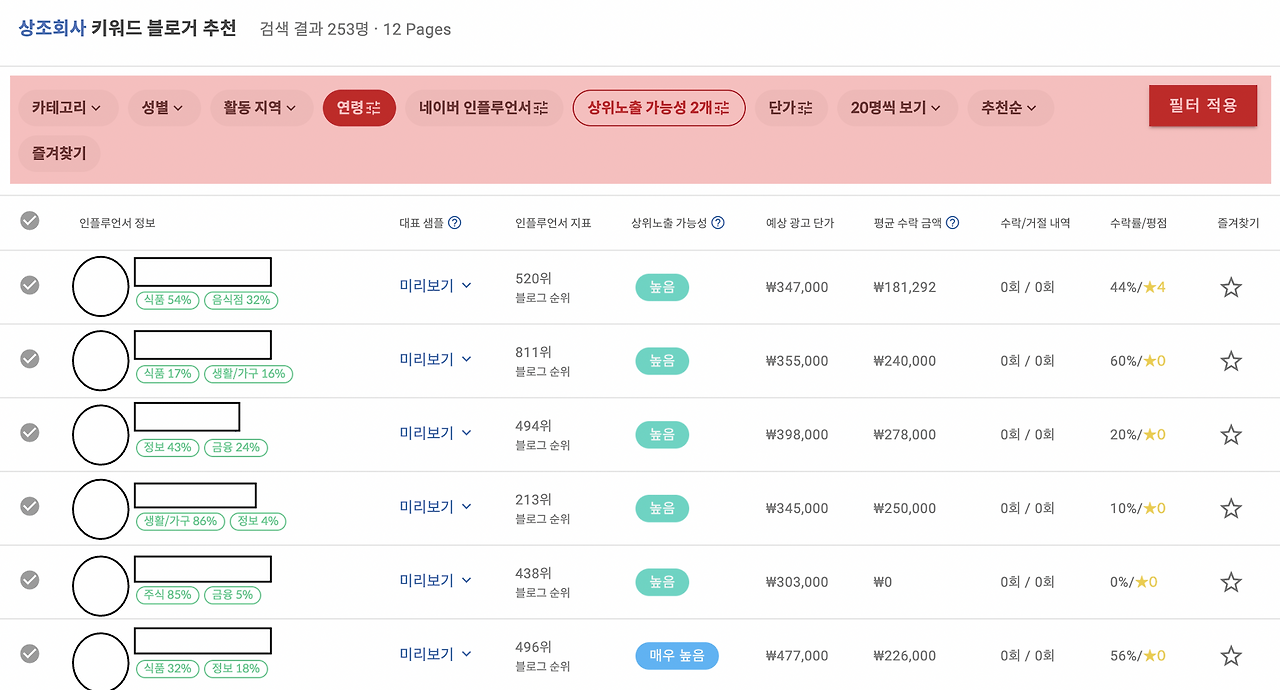The width and height of the screenshot is (1280, 690).
Task: Open the 20명씩 보기 dropdown
Action: 897,108
